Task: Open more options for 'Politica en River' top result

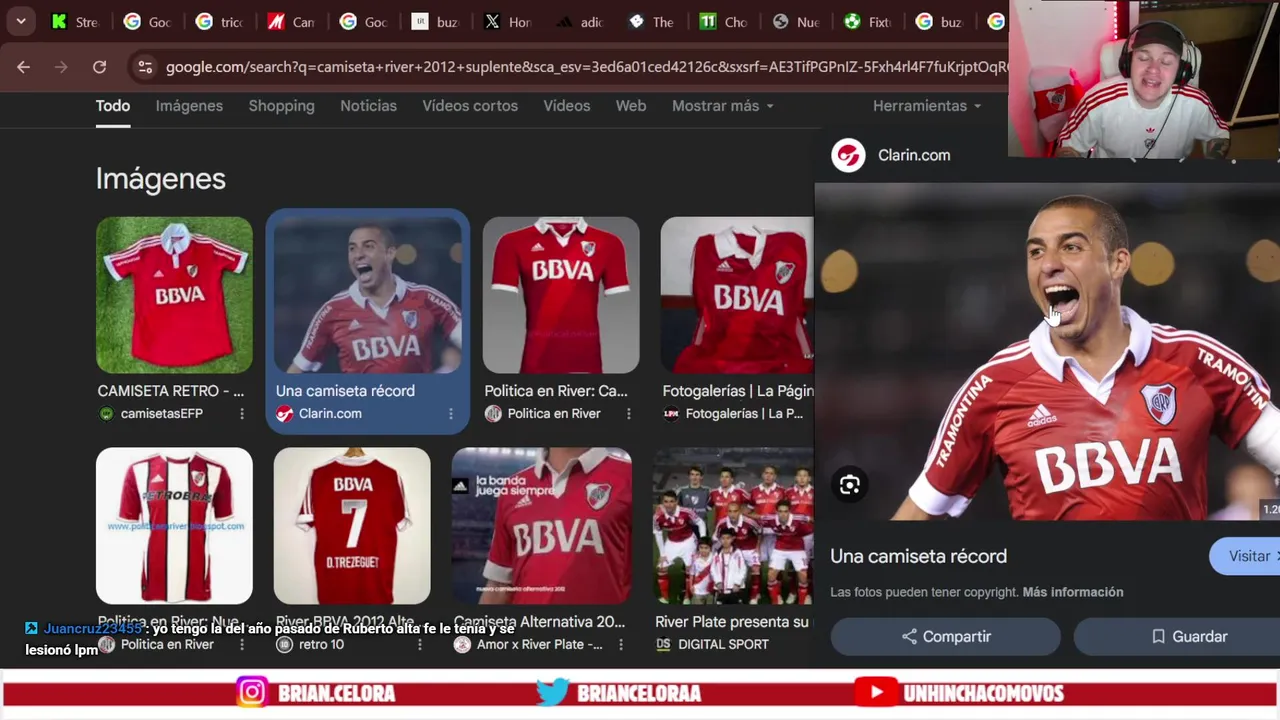Action: point(628,414)
